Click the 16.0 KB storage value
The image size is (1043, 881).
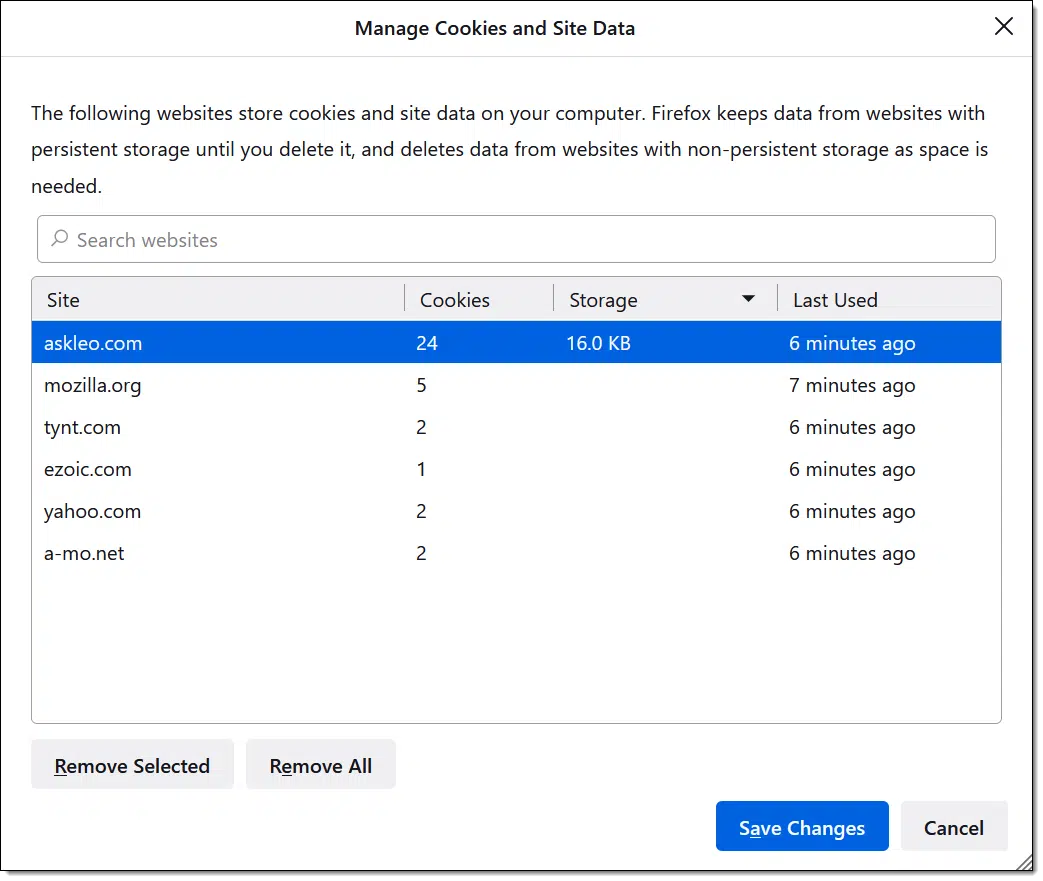[598, 343]
